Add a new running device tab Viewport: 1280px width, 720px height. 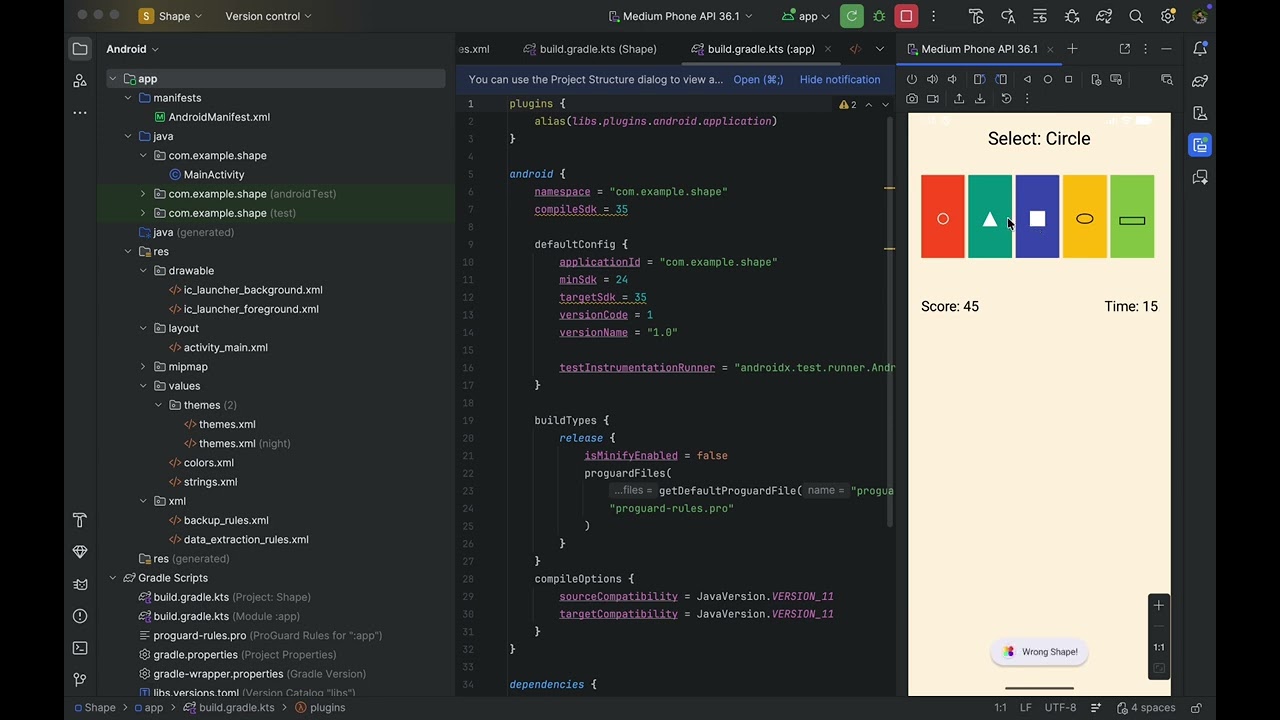1072,49
